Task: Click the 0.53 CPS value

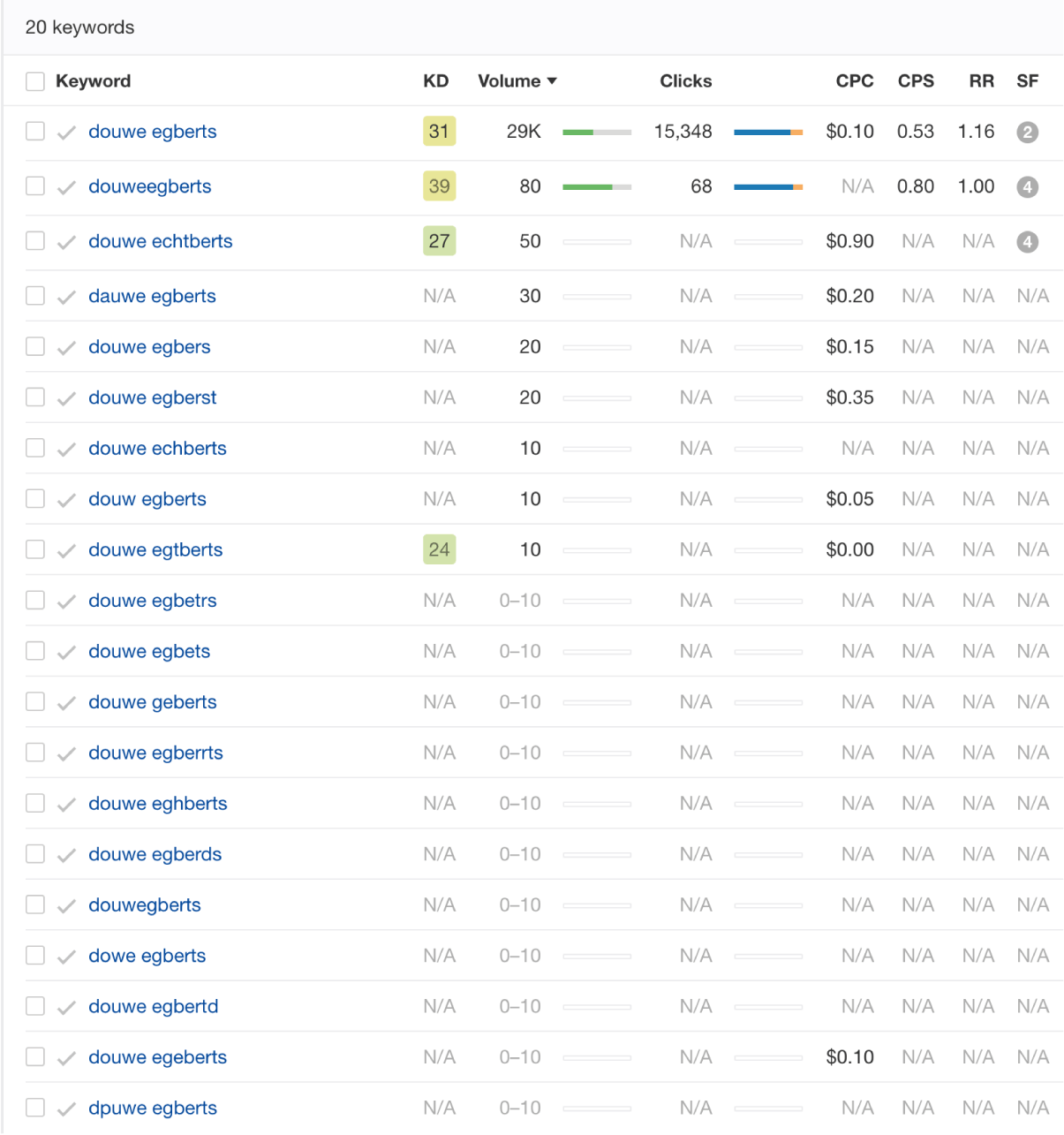Action: click(x=916, y=132)
